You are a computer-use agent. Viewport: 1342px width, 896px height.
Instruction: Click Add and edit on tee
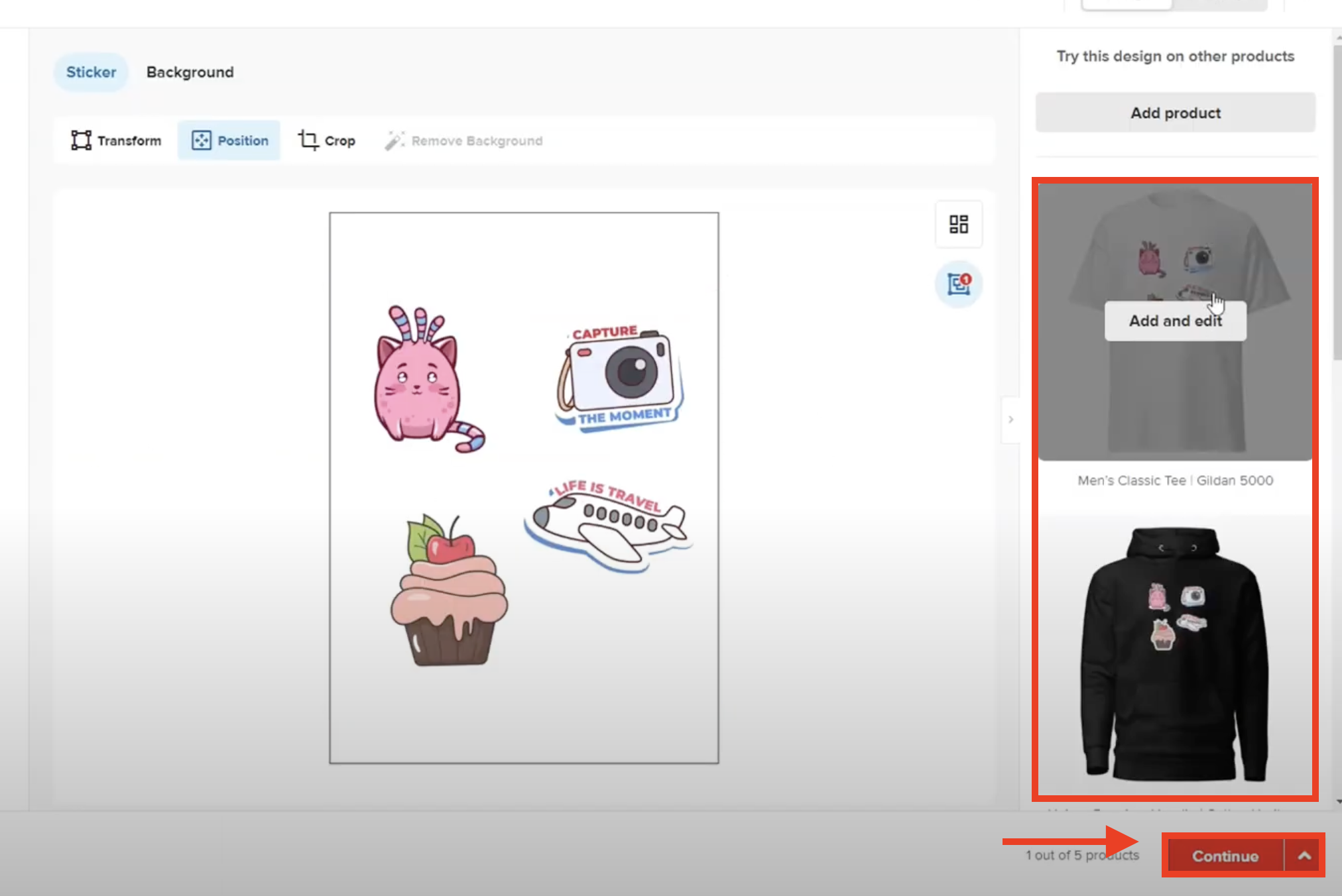[1175, 321]
